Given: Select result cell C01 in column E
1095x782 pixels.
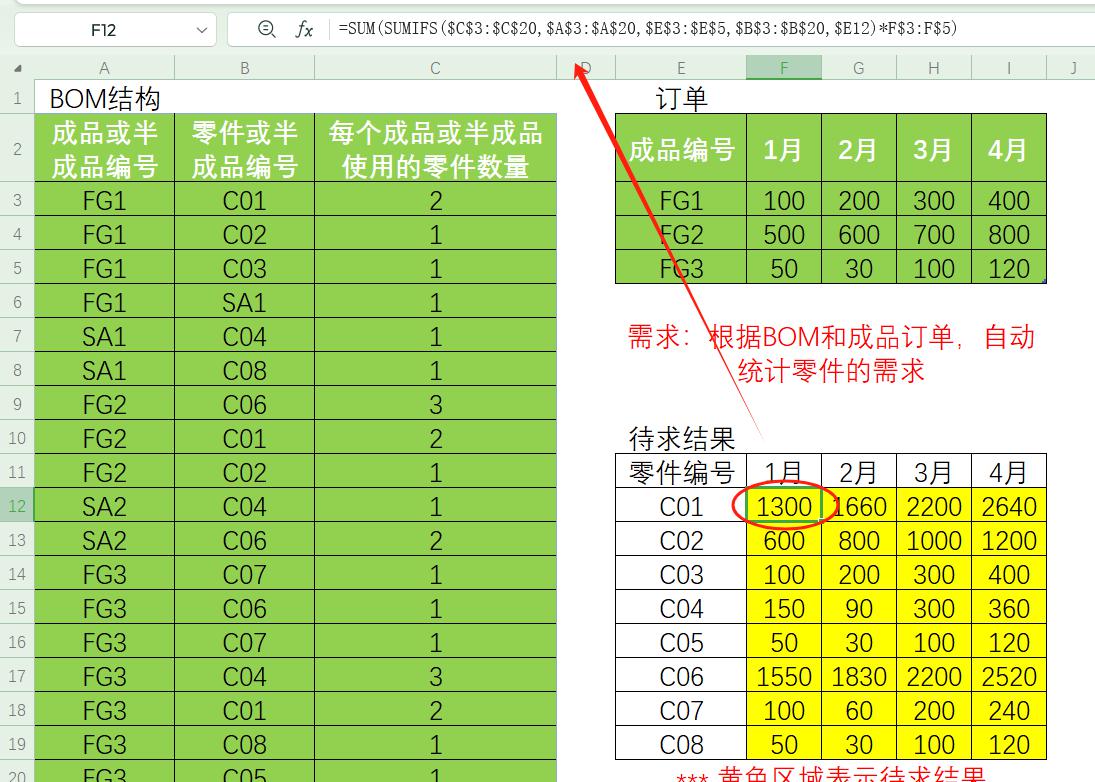Looking at the screenshot, I should (x=681, y=506).
